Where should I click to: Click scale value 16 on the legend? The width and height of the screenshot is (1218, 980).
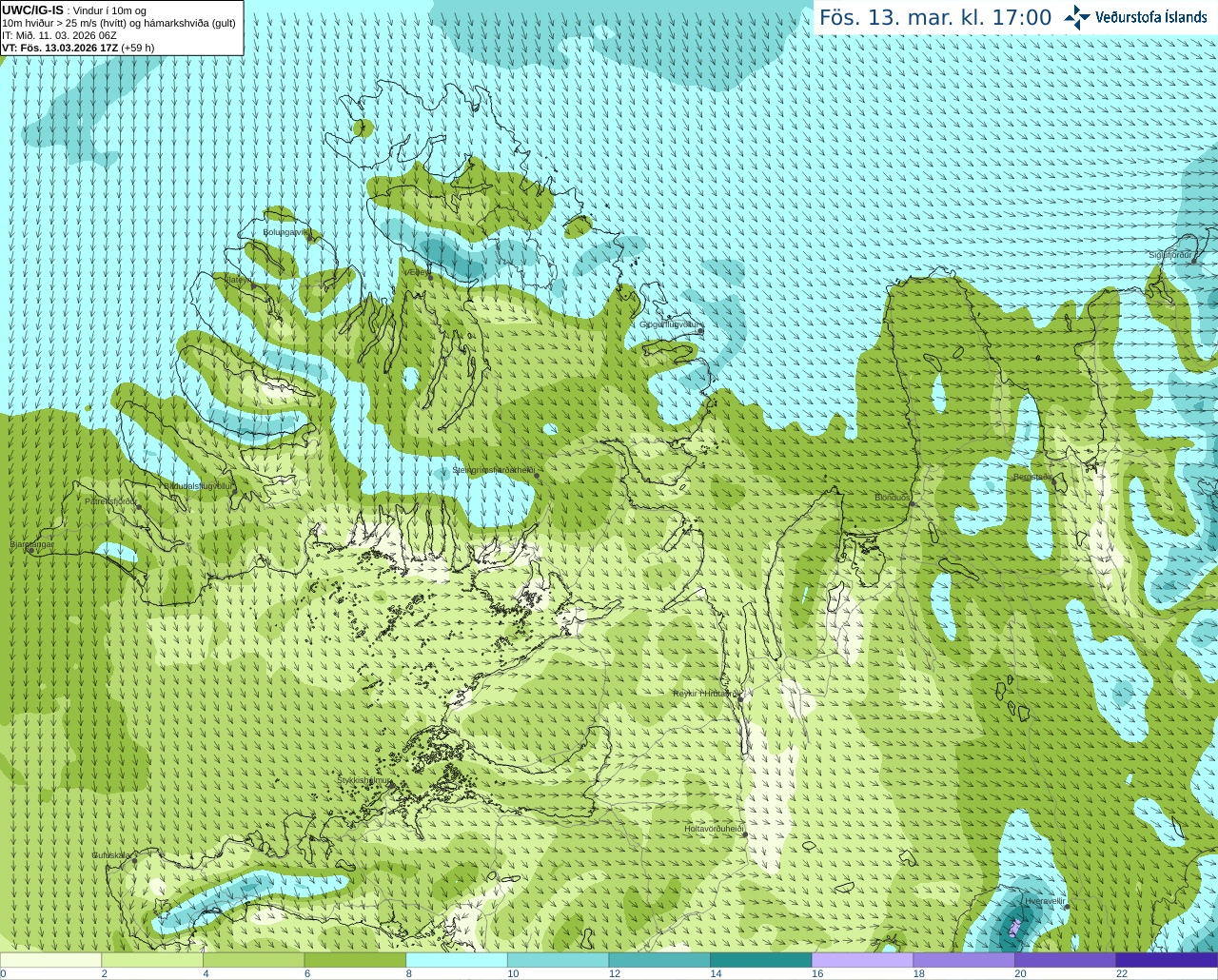pyautogui.click(x=817, y=973)
